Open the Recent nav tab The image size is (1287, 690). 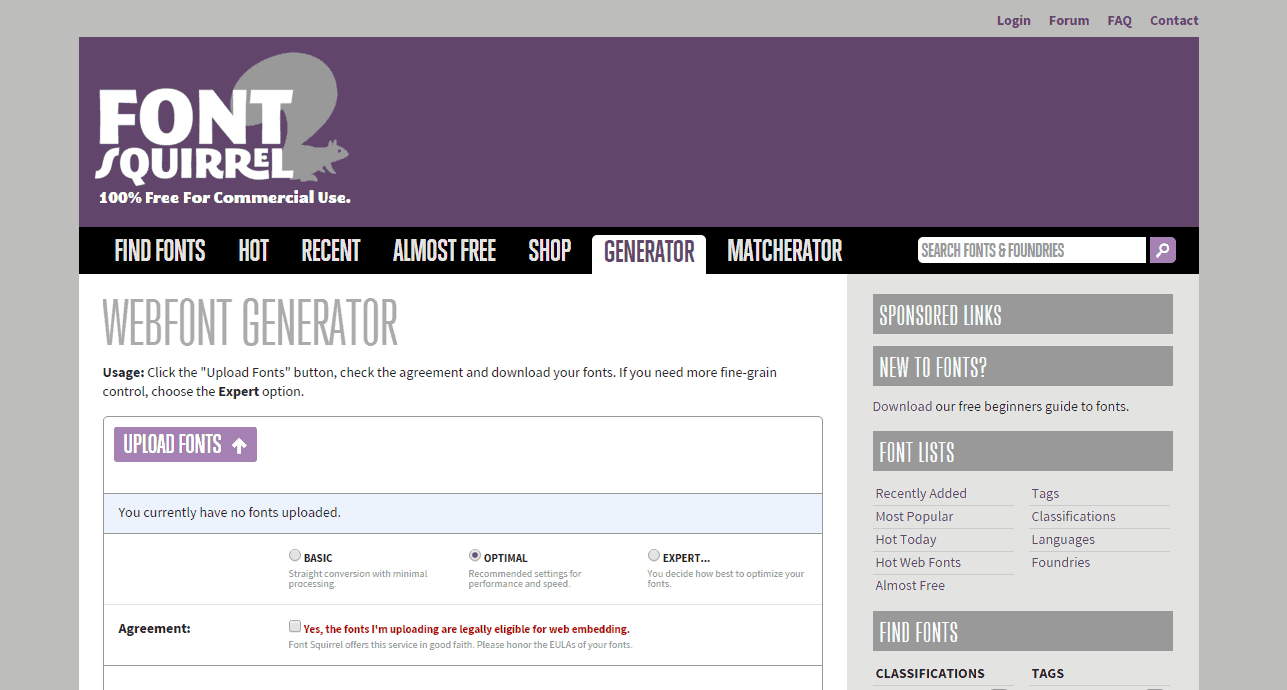331,251
